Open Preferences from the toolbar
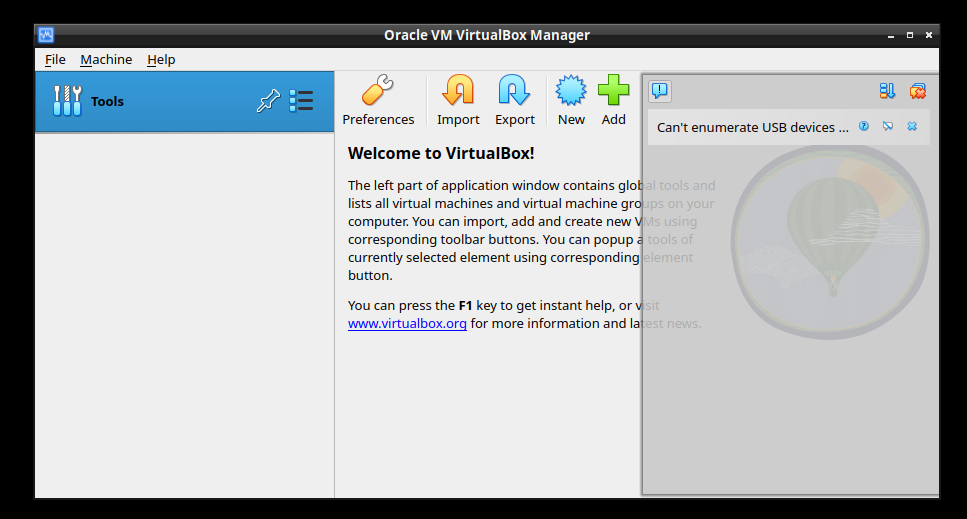Viewport: 967px width, 519px height. (377, 100)
